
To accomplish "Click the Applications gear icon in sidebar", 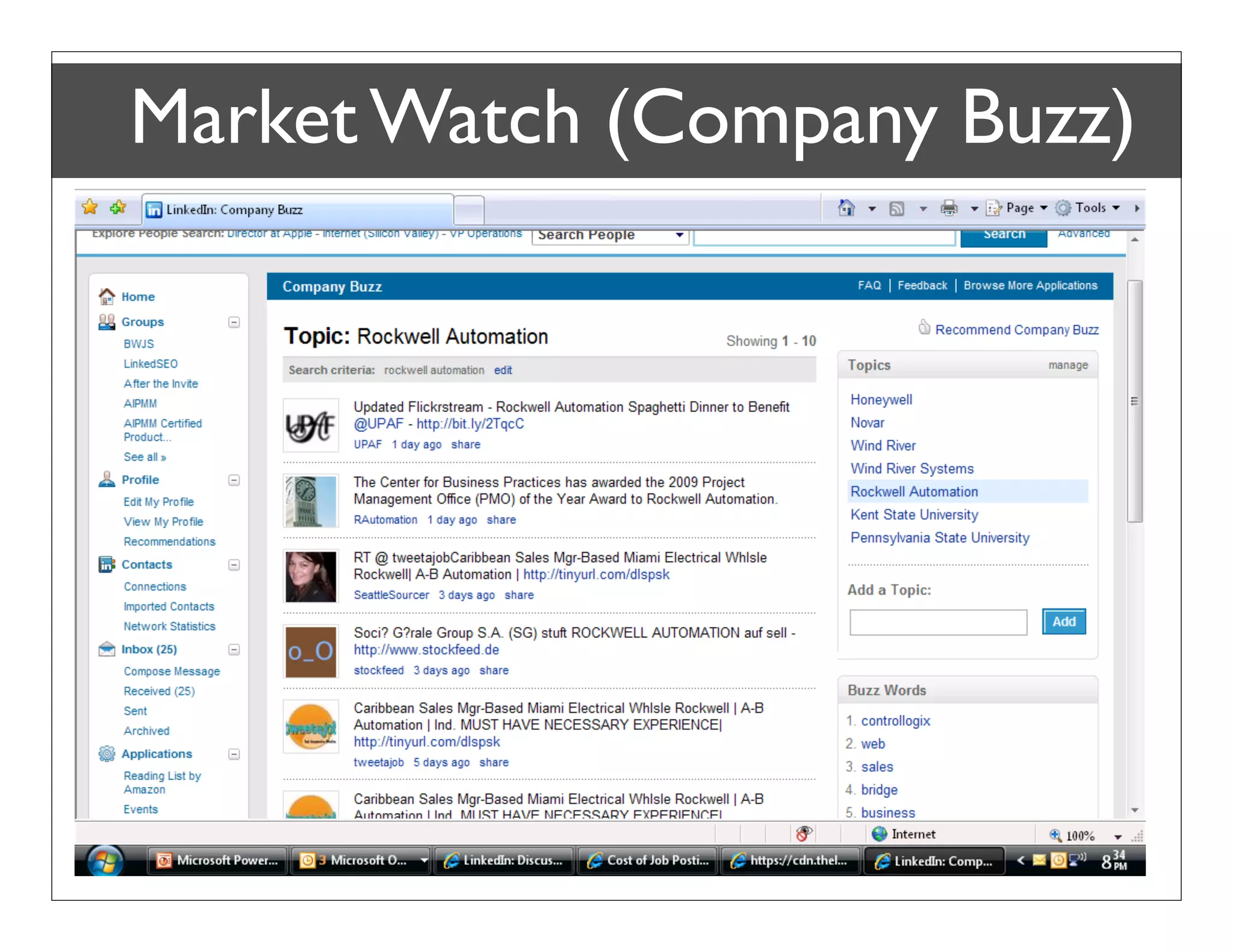I will (x=107, y=753).
